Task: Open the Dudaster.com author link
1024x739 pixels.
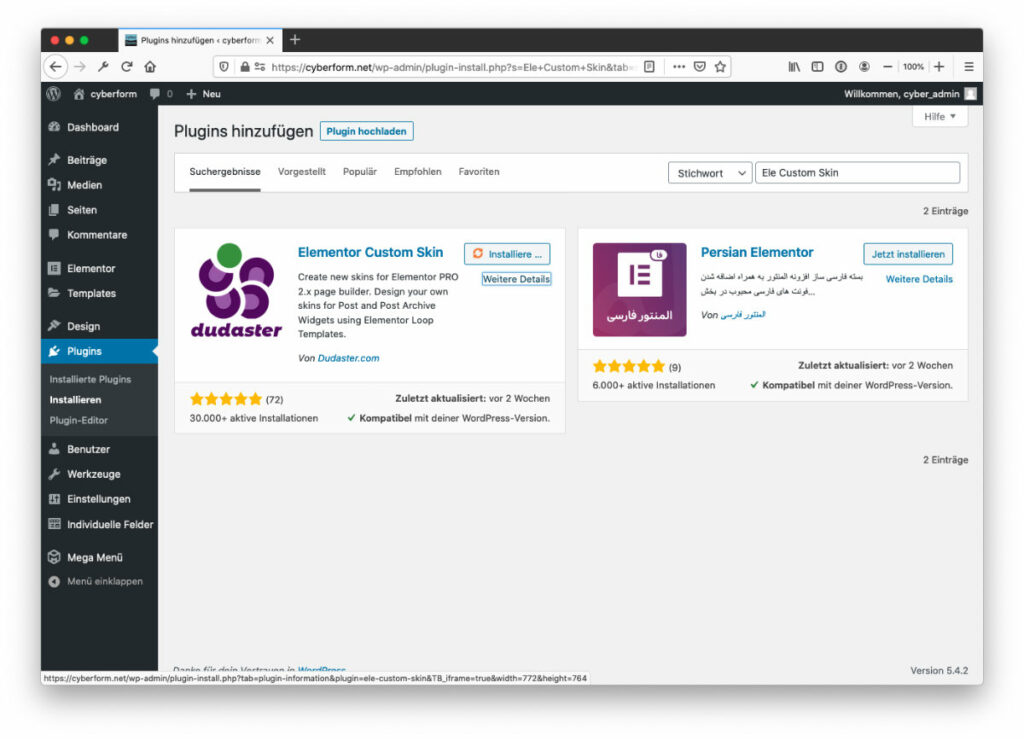Action: 348,358
